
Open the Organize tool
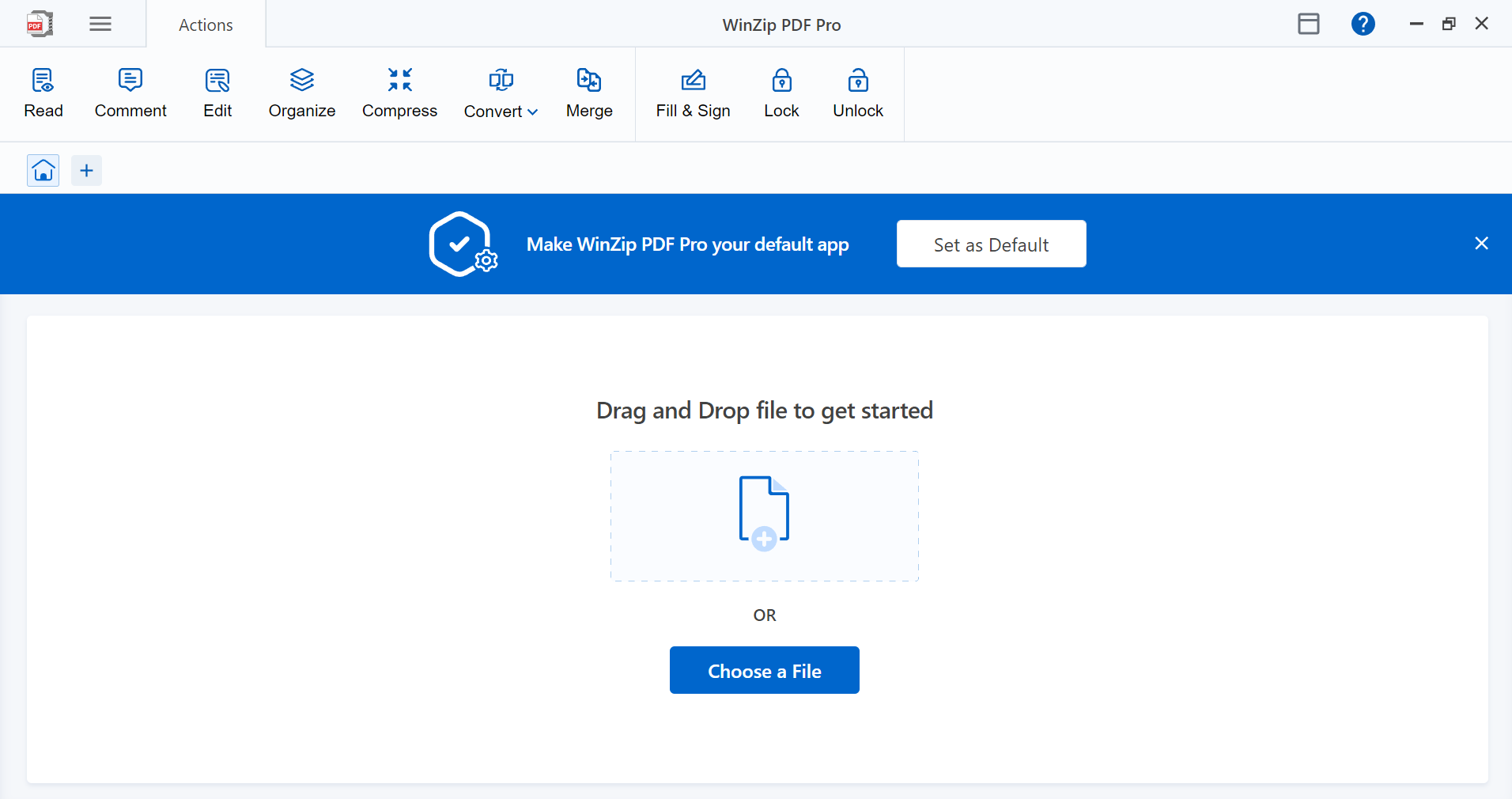point(301,93)
